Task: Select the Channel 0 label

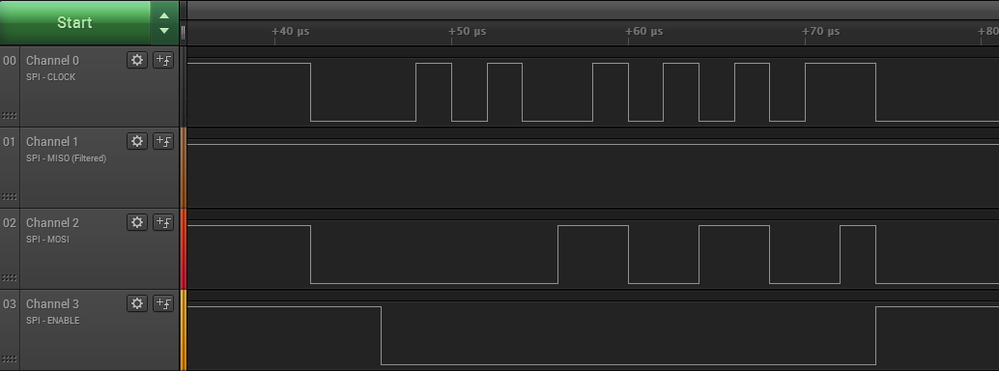Action: click(x=52, y=61)
